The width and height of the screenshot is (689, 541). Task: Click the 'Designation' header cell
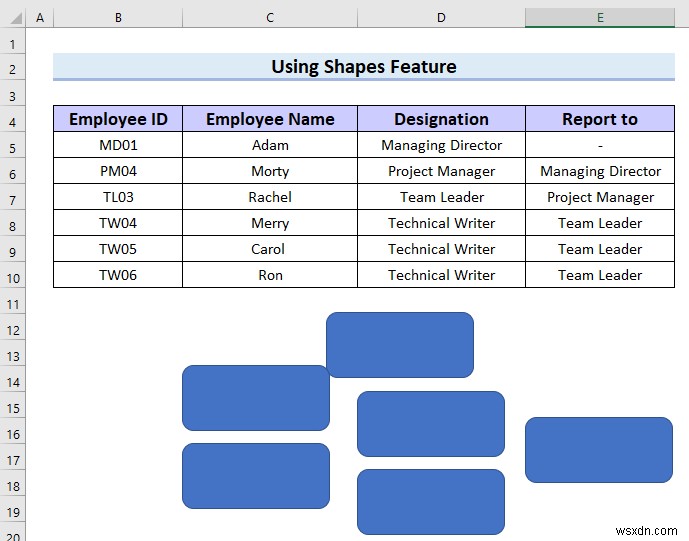pos(441,119)
